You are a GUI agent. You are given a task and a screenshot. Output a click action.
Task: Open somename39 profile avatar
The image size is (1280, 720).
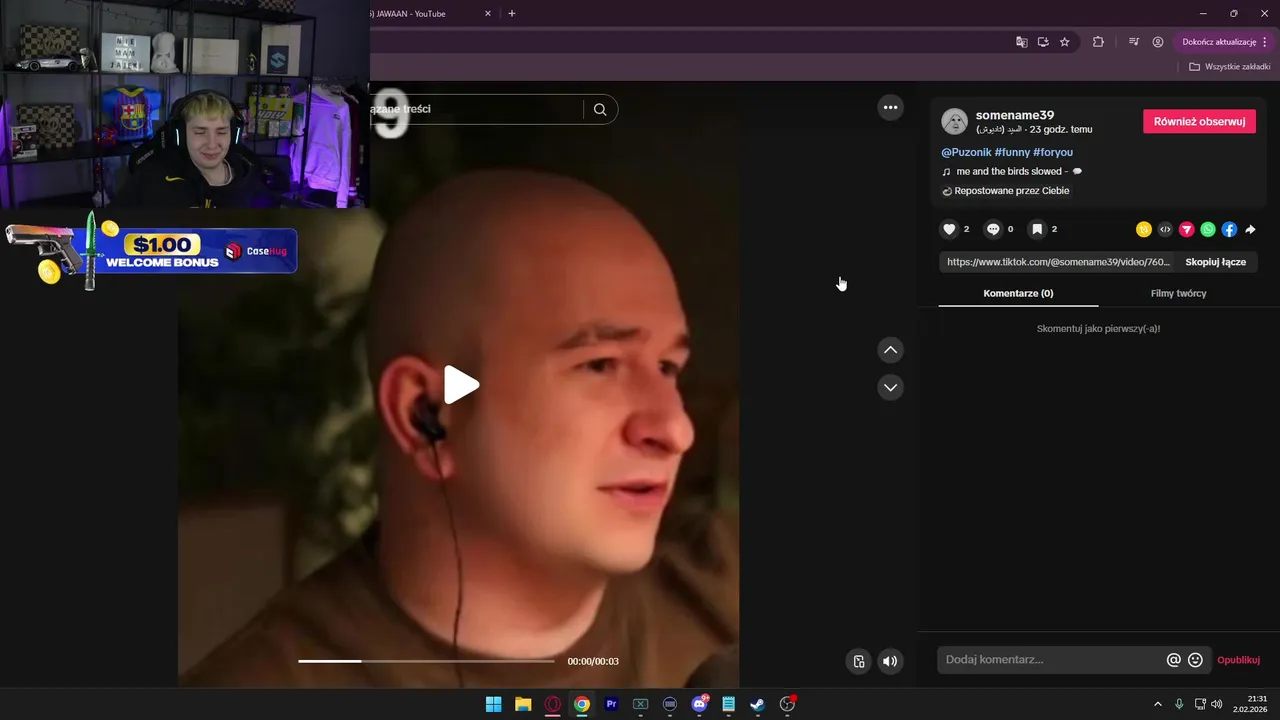[955, 122]
